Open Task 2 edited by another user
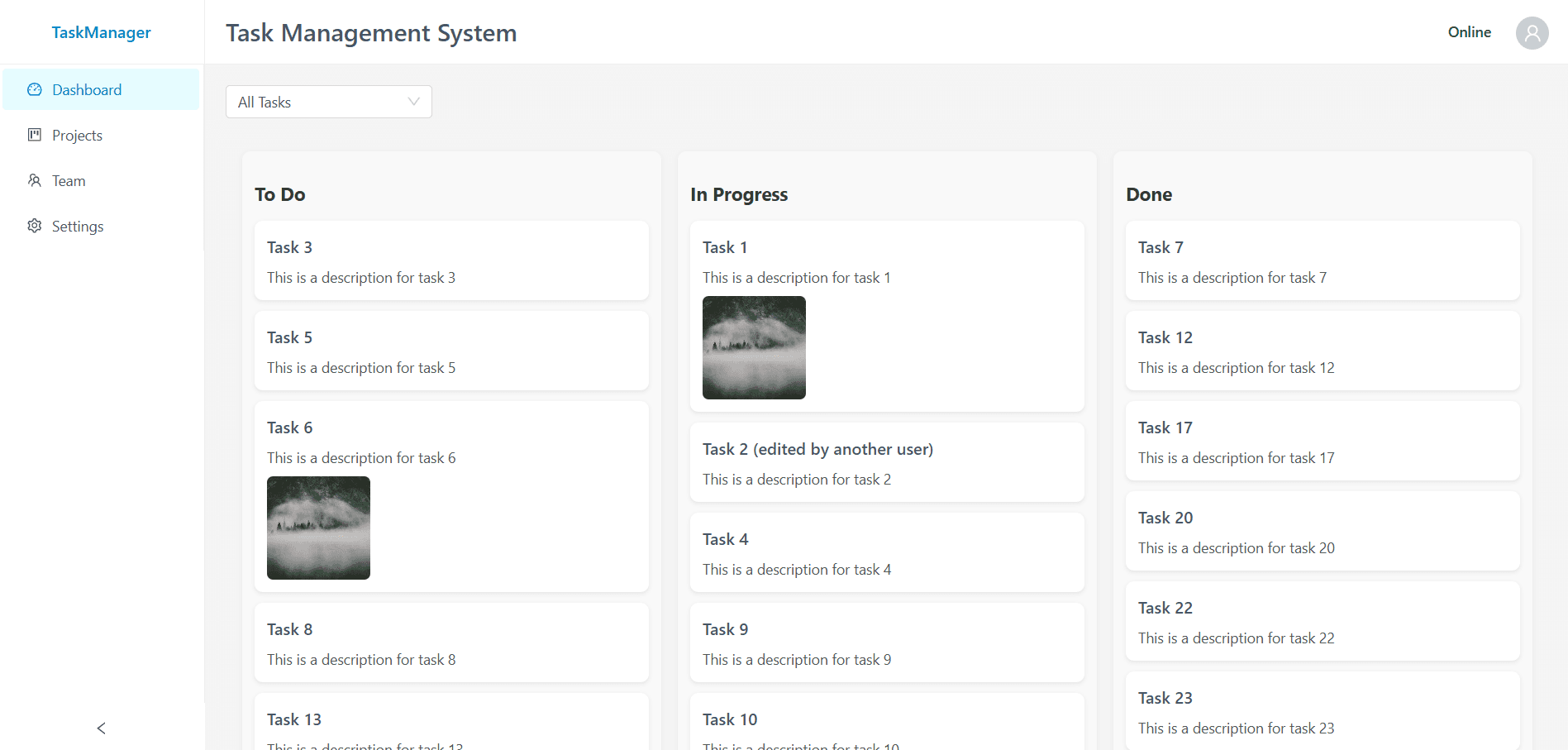Screen dimensions: 1568x750 pyautogui.click(x=886, y=462)
